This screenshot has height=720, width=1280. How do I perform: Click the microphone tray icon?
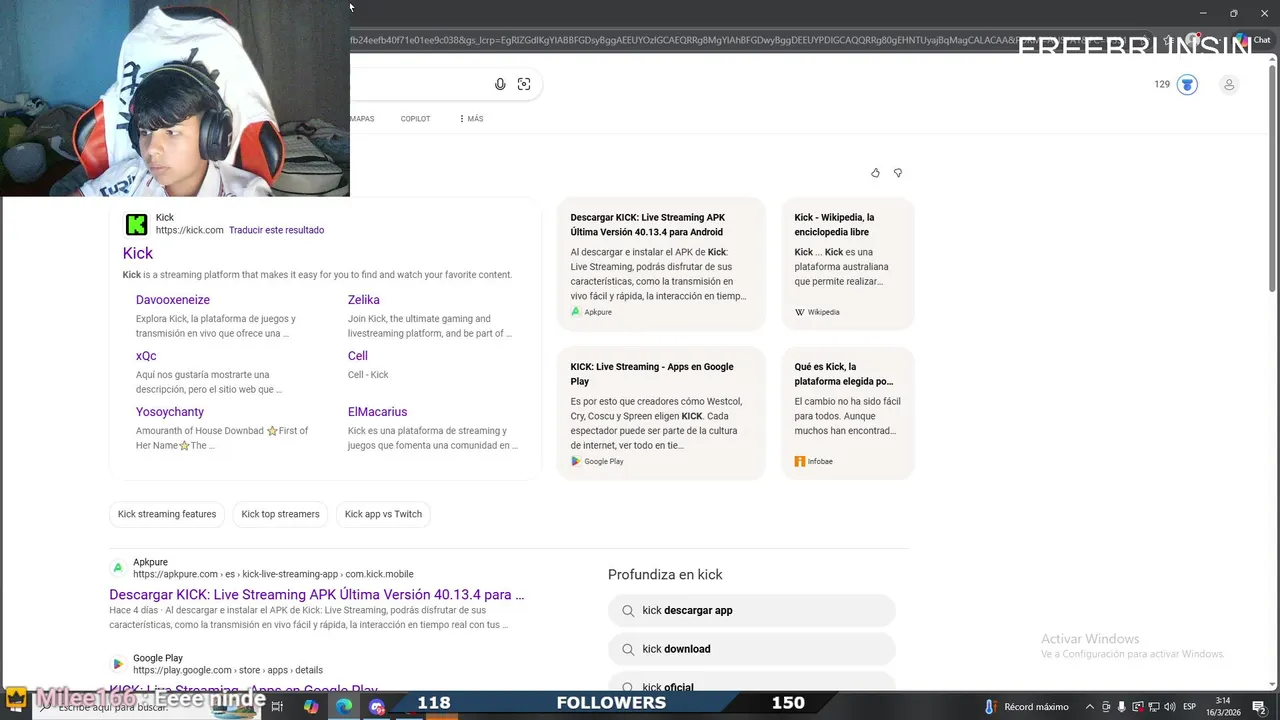(x=1121, y=707)
